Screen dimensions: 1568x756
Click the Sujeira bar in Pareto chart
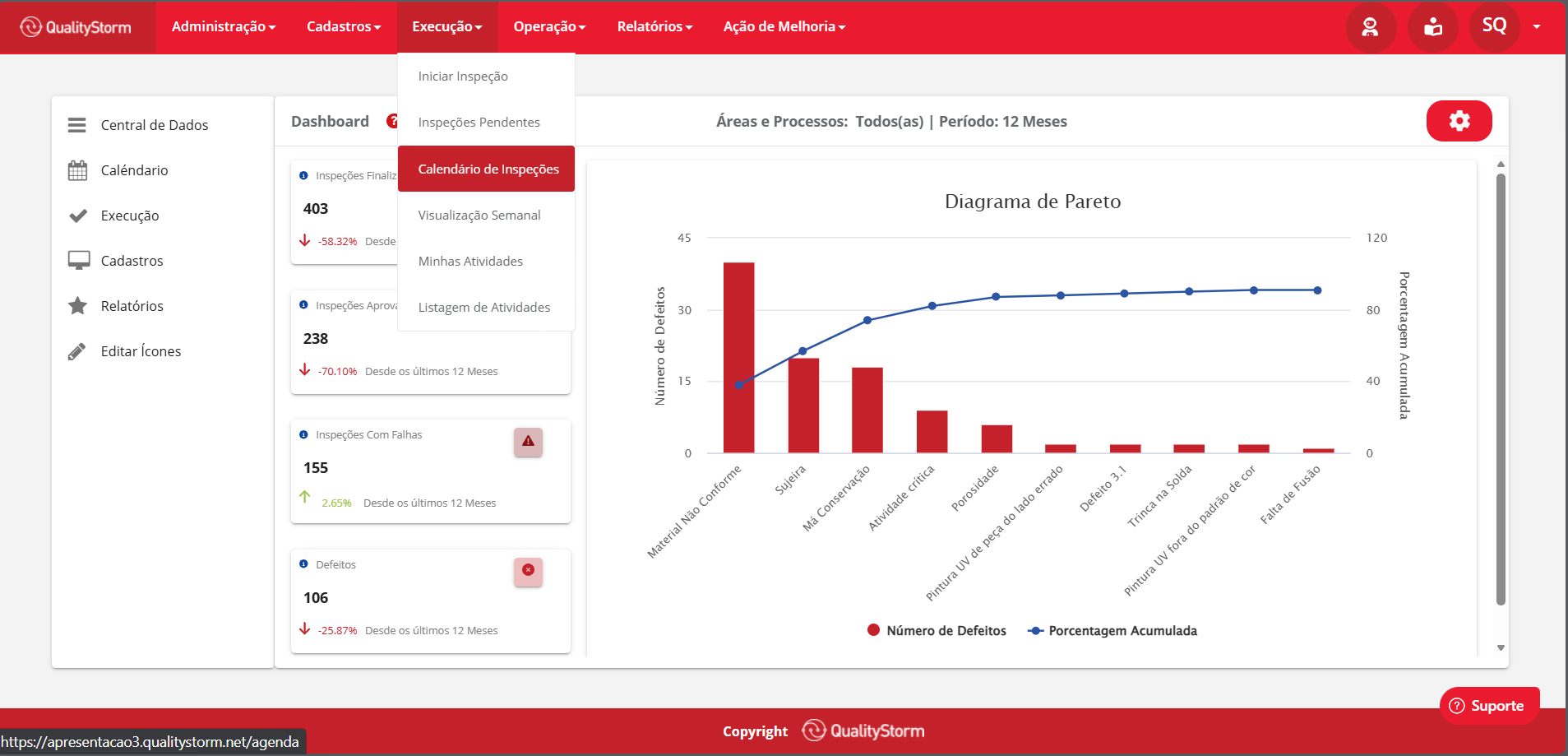(803, 406)
